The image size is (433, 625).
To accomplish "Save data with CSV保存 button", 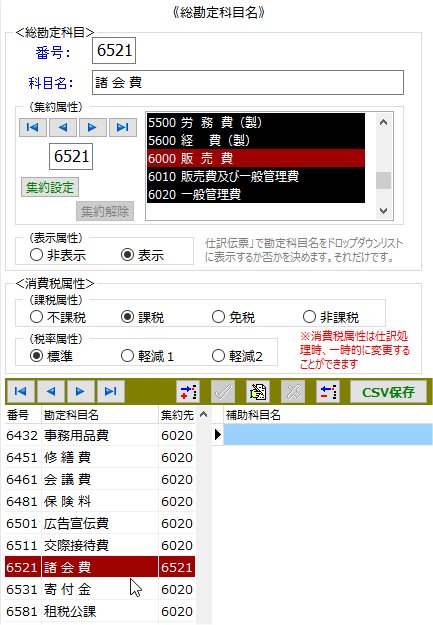I will coord(388,392).
